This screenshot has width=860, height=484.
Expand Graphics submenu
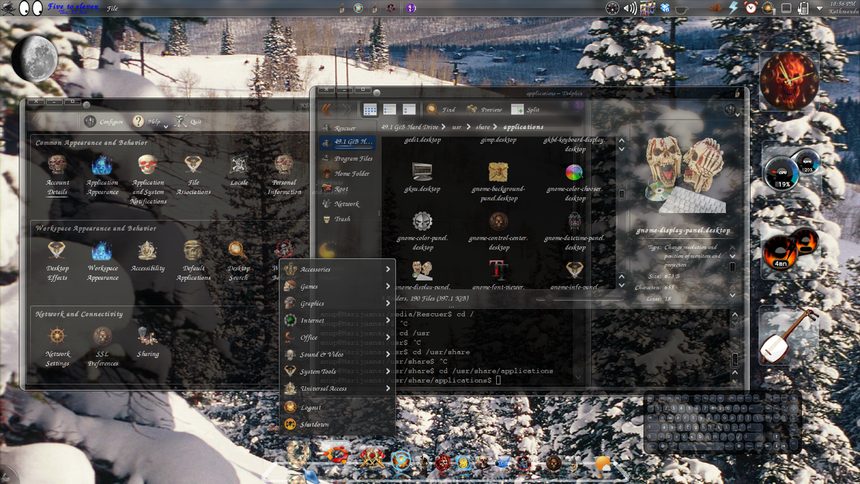[337, 303]
